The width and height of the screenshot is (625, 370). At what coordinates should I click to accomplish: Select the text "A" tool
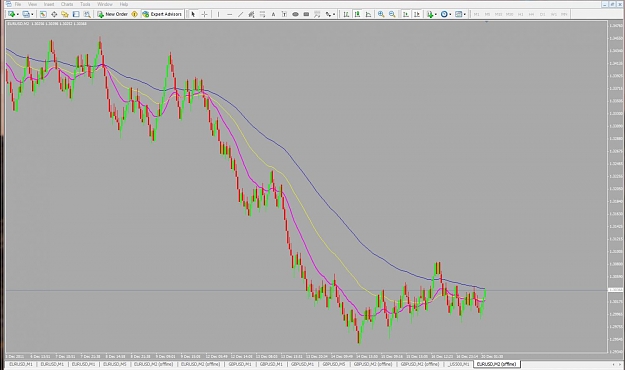tap(273, 14)
